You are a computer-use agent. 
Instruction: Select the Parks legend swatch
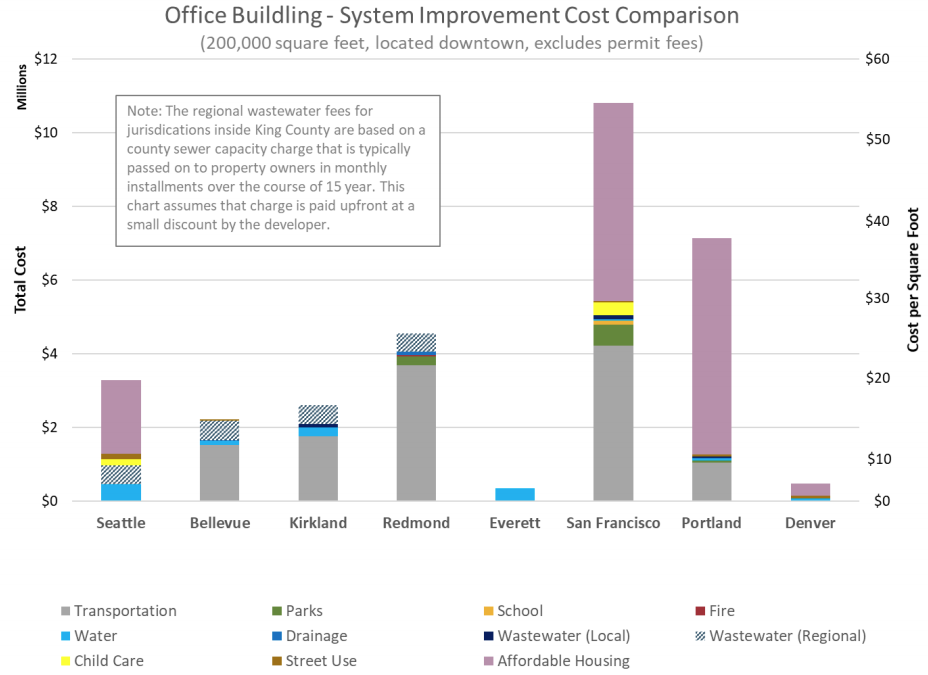click(277, 611)
